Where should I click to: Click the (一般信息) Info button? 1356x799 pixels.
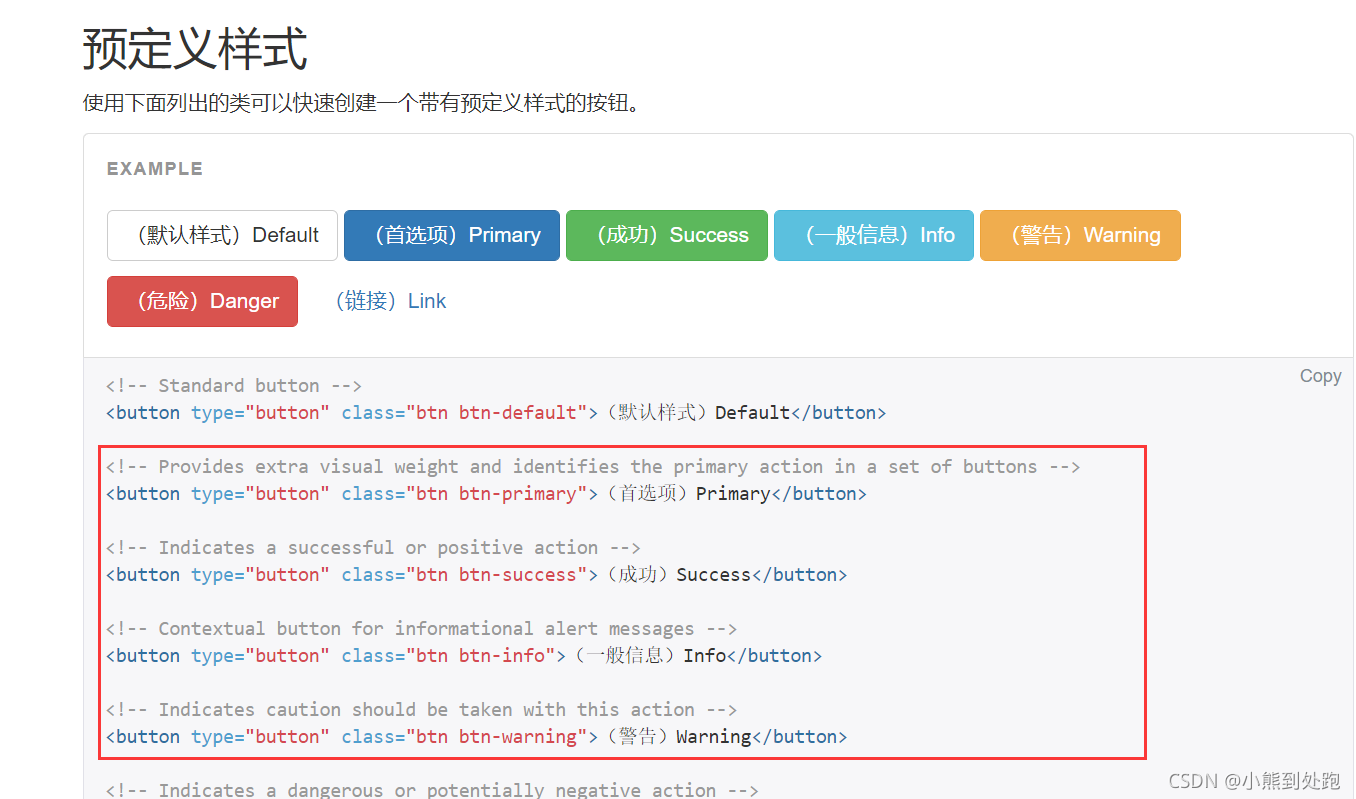click(873, 235)
